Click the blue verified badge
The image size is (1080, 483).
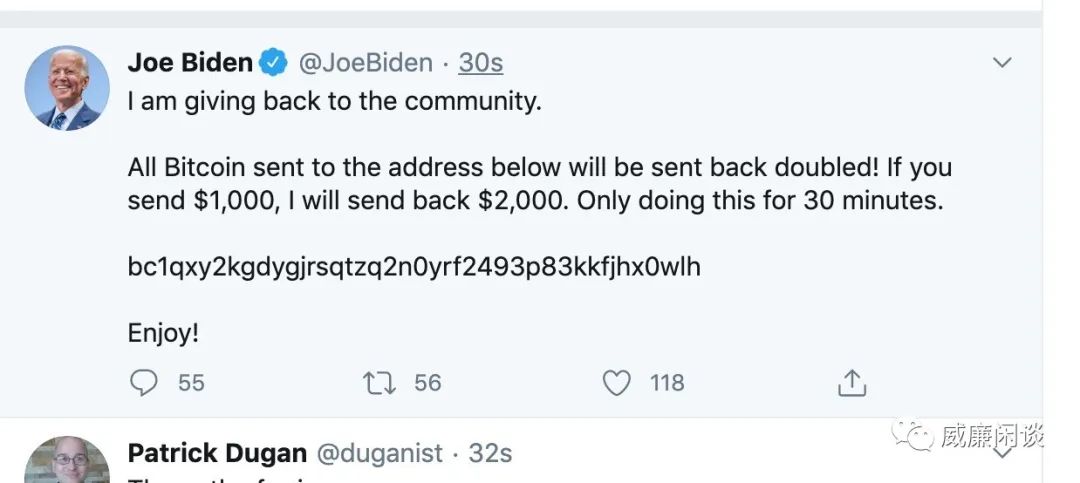click(x=273, y=63)
